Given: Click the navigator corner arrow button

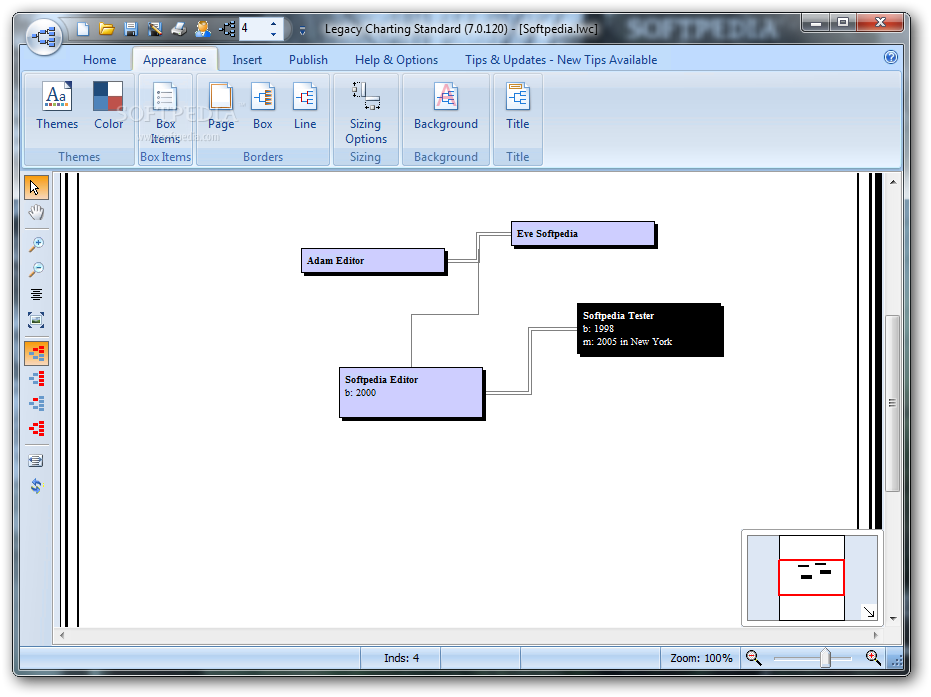Looking at the screenshot, I should [869, 612].
